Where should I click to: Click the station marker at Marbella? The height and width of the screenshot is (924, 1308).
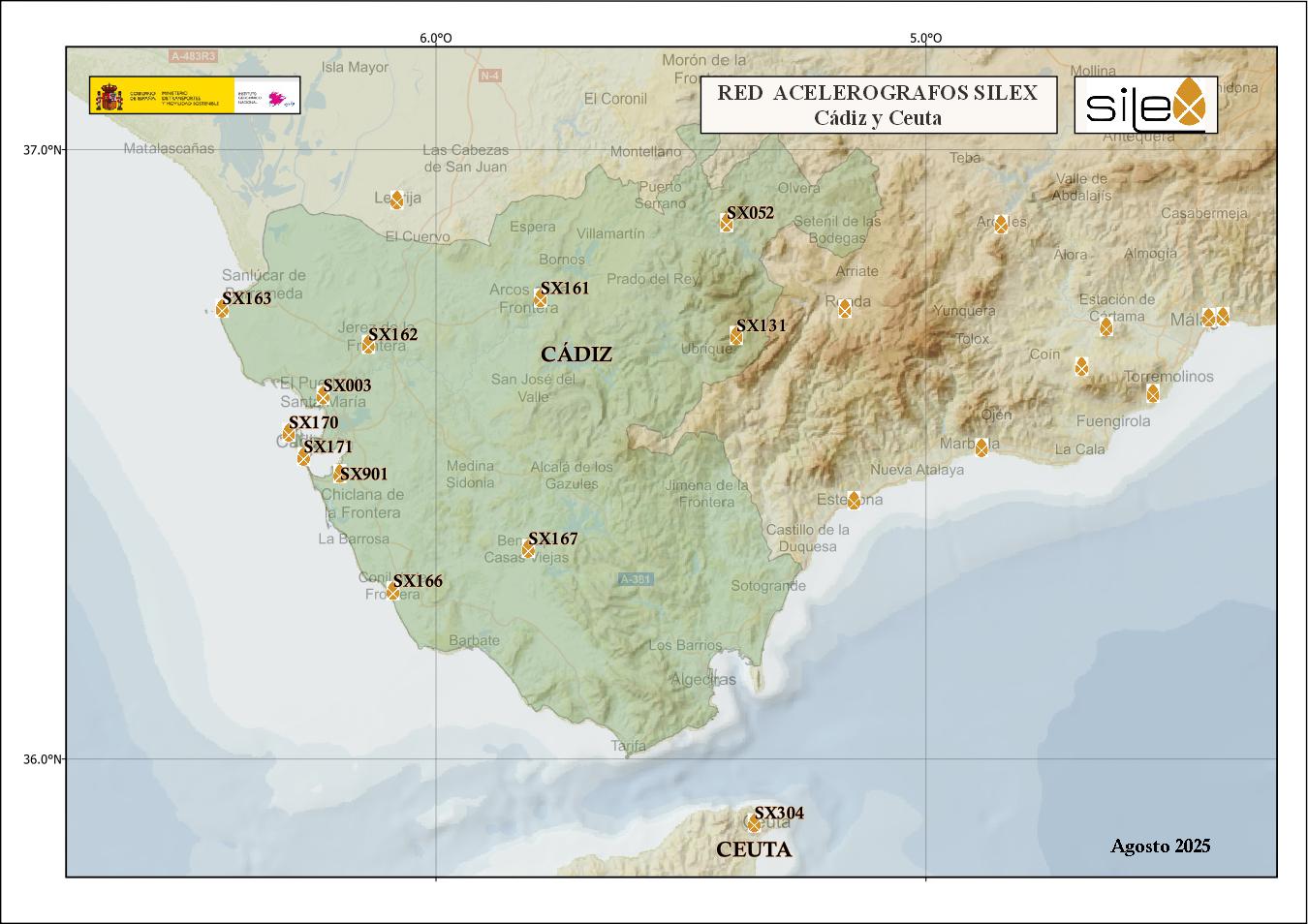(981, 447)
